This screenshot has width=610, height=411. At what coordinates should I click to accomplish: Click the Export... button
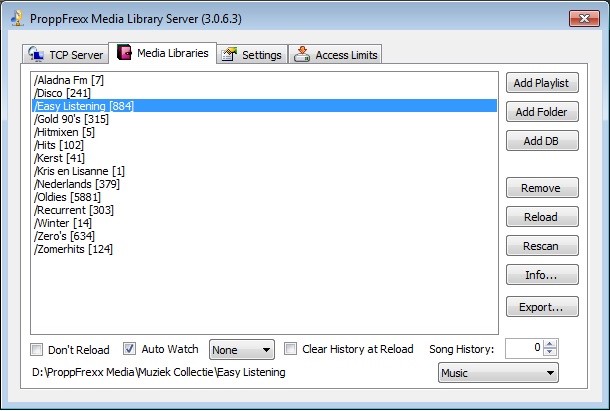click(x=542, y=307)
